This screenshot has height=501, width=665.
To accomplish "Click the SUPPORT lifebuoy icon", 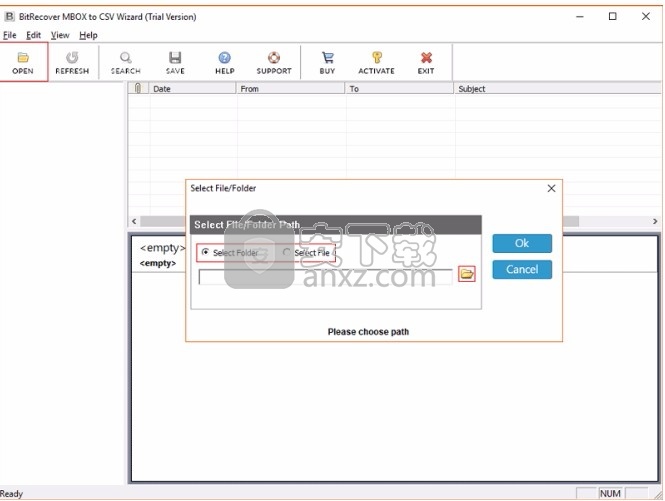I will point(274,57).
